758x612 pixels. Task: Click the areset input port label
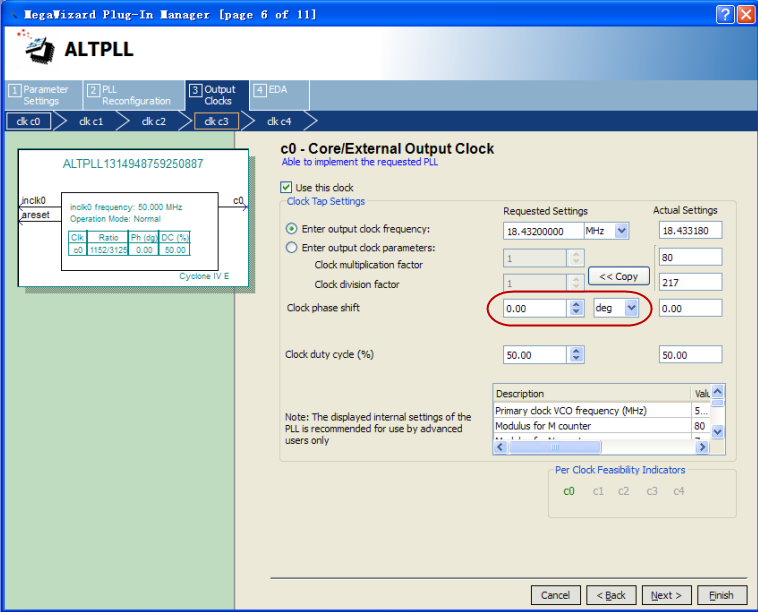point(36,215)
